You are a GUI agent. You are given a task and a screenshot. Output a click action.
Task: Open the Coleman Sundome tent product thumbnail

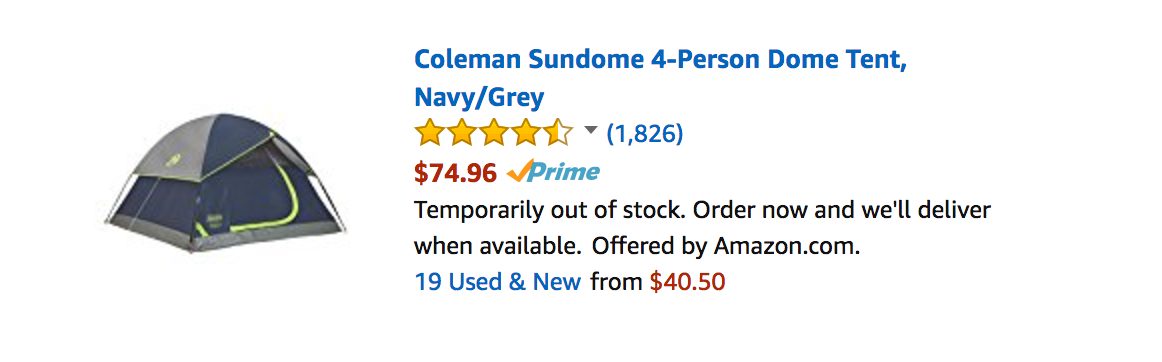[x=225, y=183]
